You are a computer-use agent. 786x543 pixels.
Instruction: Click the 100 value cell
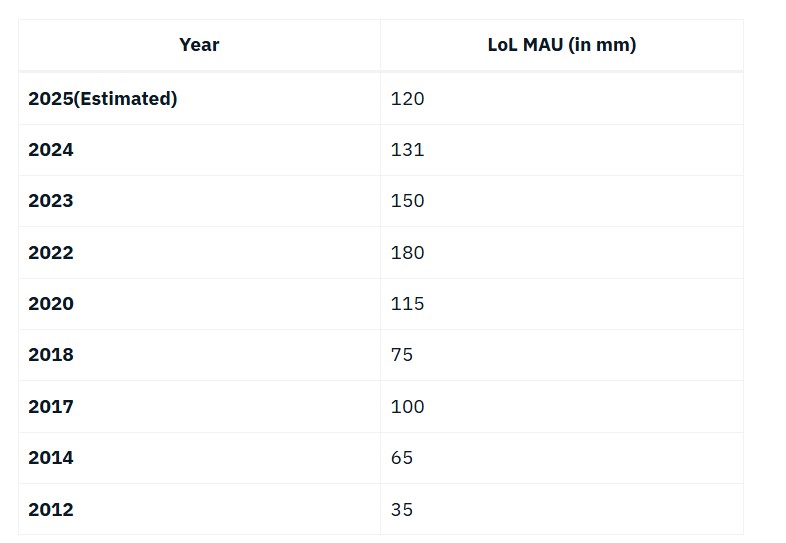coord(562,407)
